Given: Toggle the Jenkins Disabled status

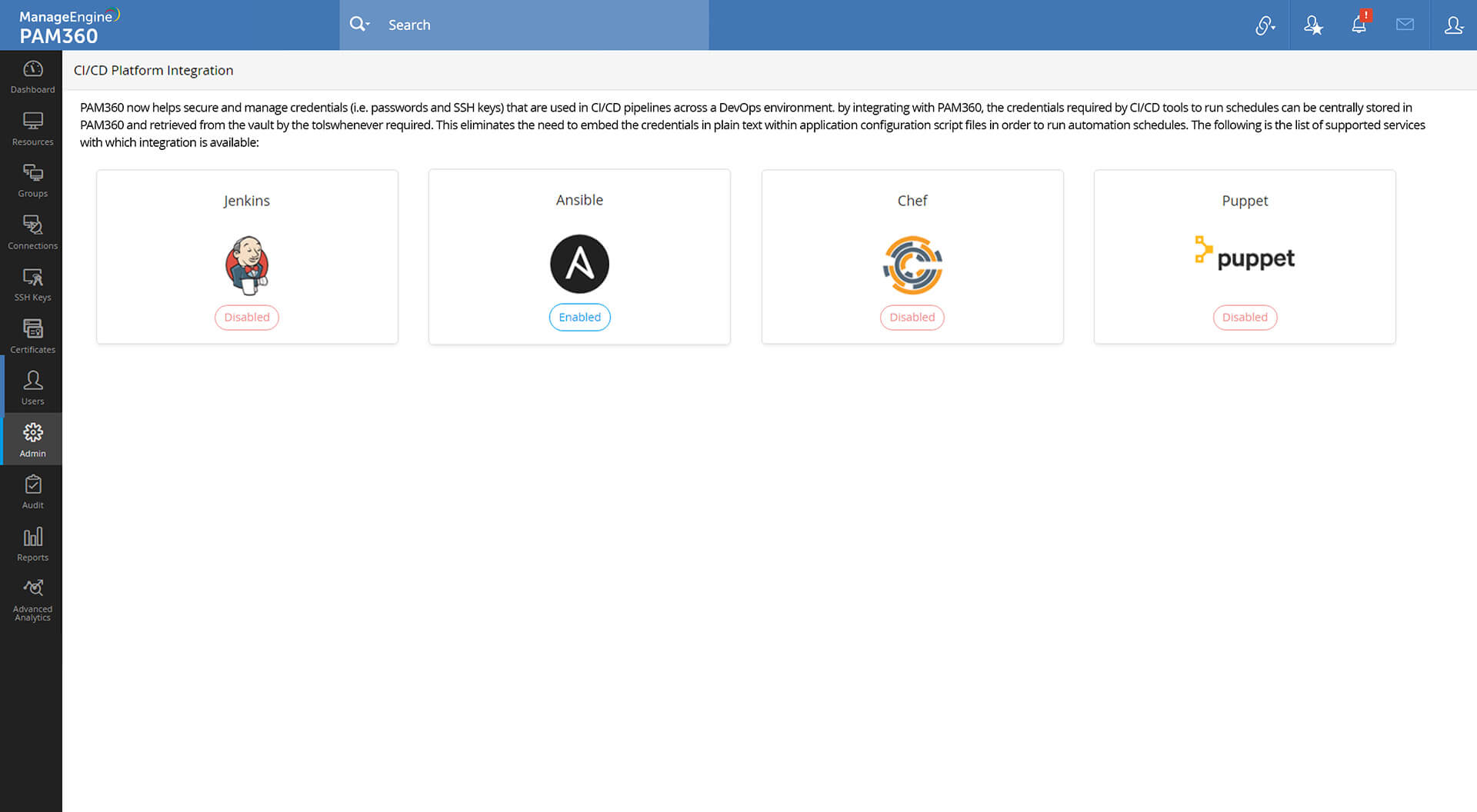Looking at the screenshot, I should pyautogui.click(x=247, y=318).
